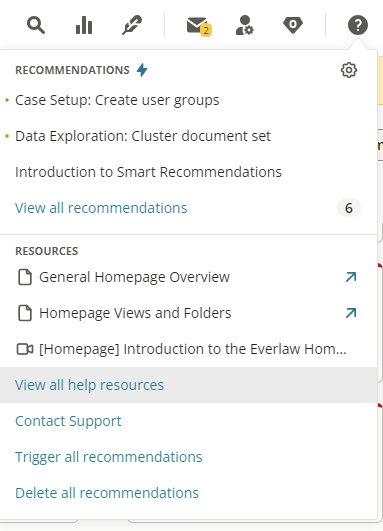
Task: Click the tag badge icon showing 0
Action: click(293, 25)
